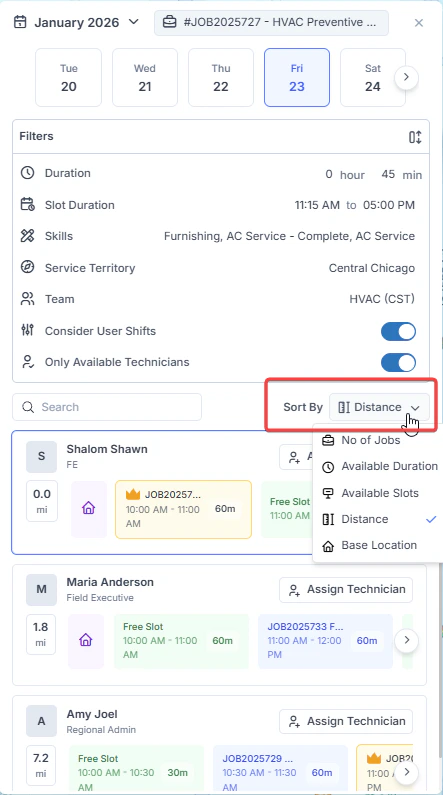443x795 pixels.
Task: Show next dates with the day carousel arrow
Action: (406, 78)
